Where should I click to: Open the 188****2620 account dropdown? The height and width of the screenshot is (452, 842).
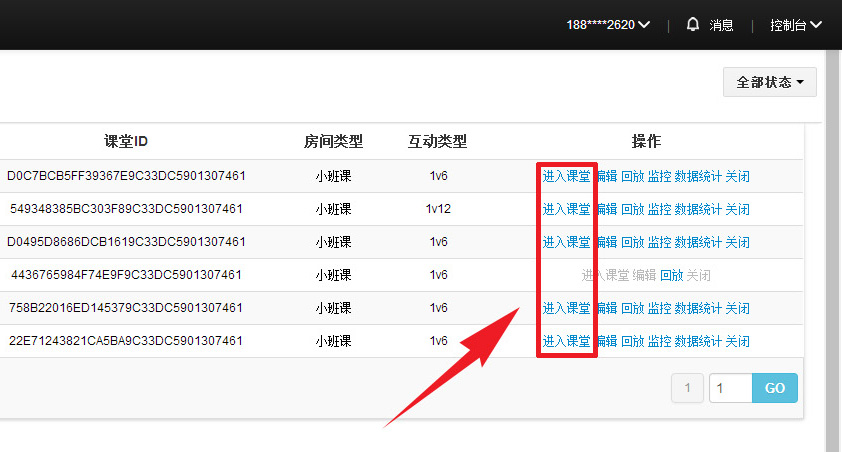[x=608, y=25]
